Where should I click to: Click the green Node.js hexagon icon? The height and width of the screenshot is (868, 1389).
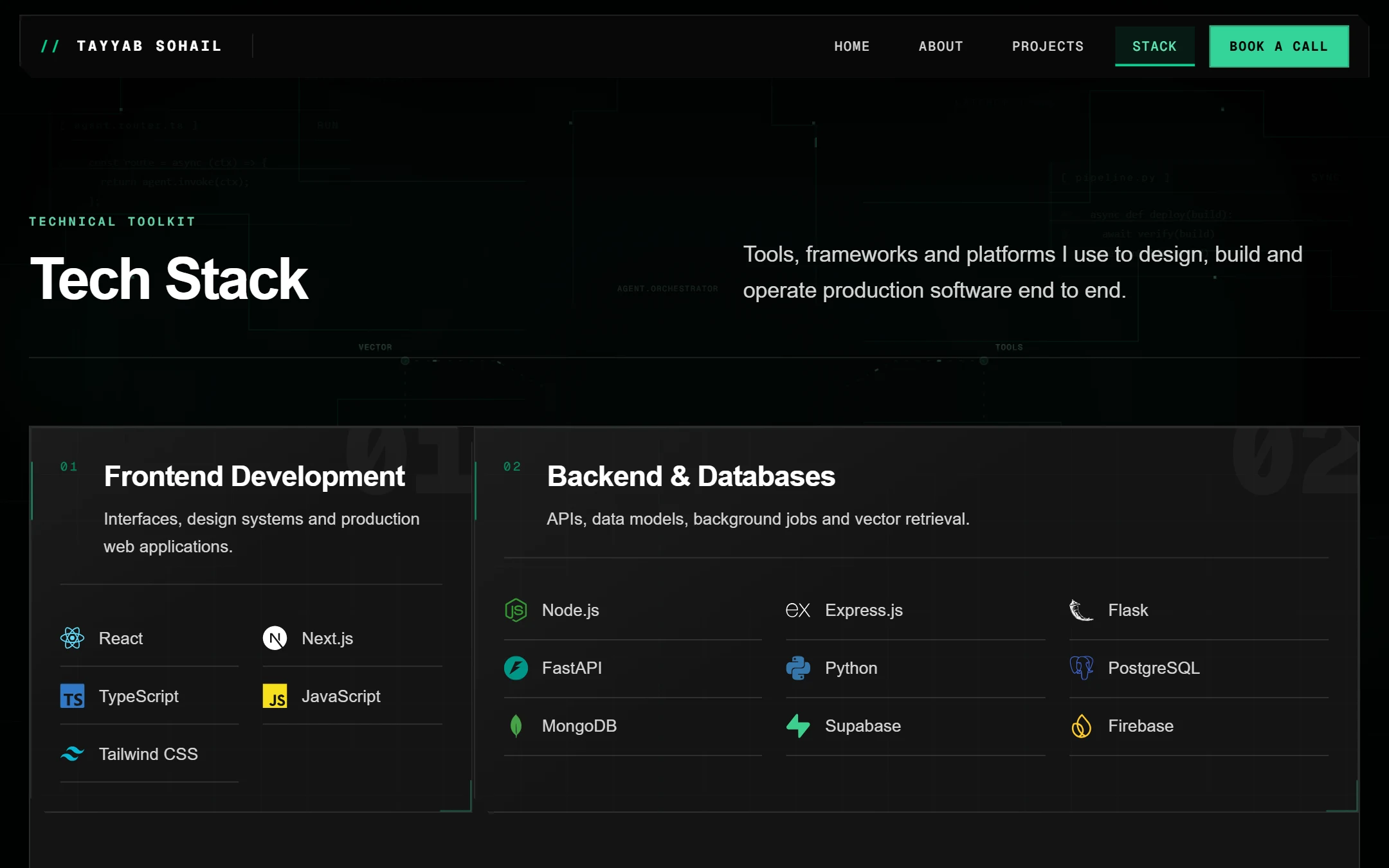(x=516, y=610)
